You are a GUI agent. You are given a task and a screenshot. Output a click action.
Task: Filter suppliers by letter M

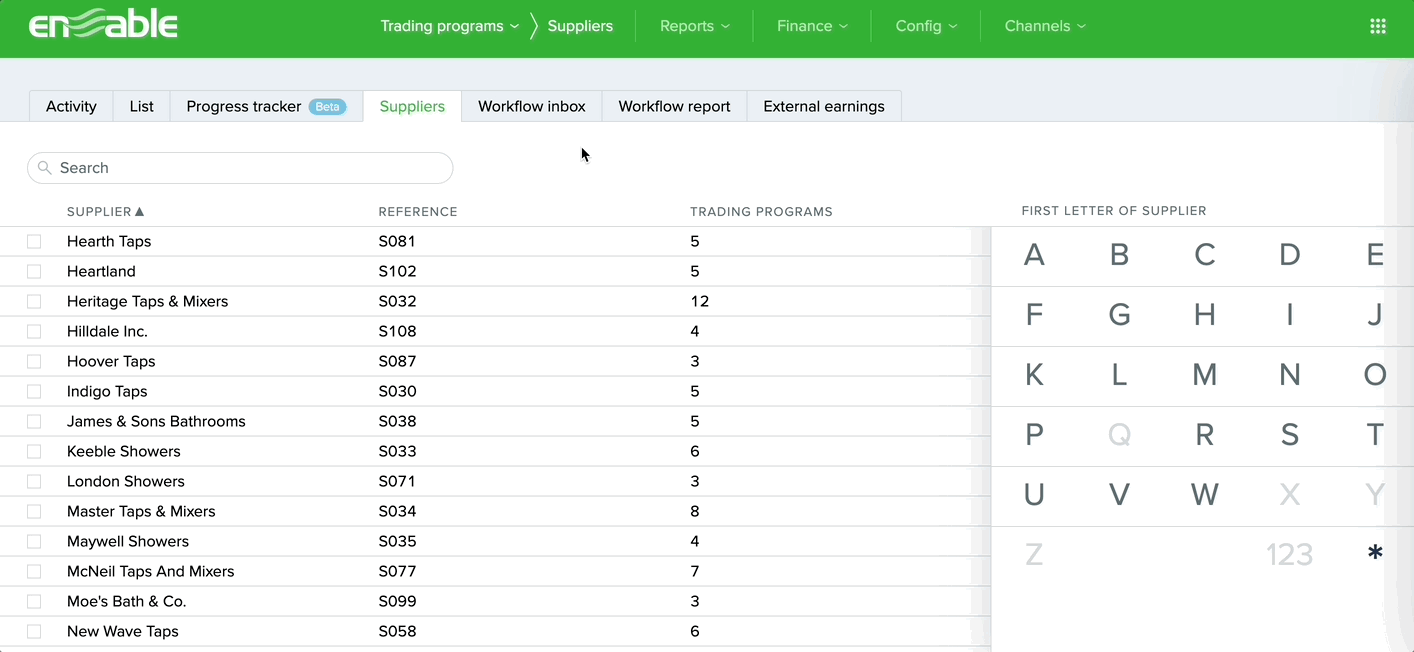click(1205, 375)
